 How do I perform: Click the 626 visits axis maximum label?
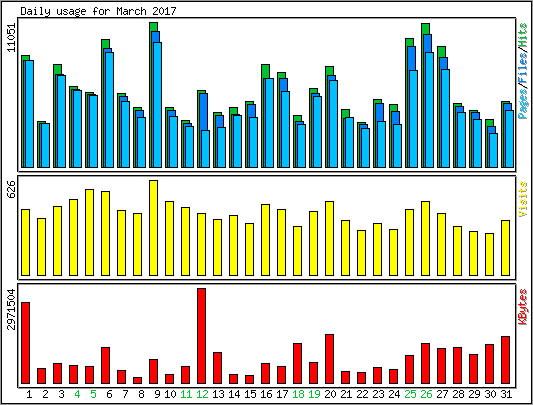[11, 189]
